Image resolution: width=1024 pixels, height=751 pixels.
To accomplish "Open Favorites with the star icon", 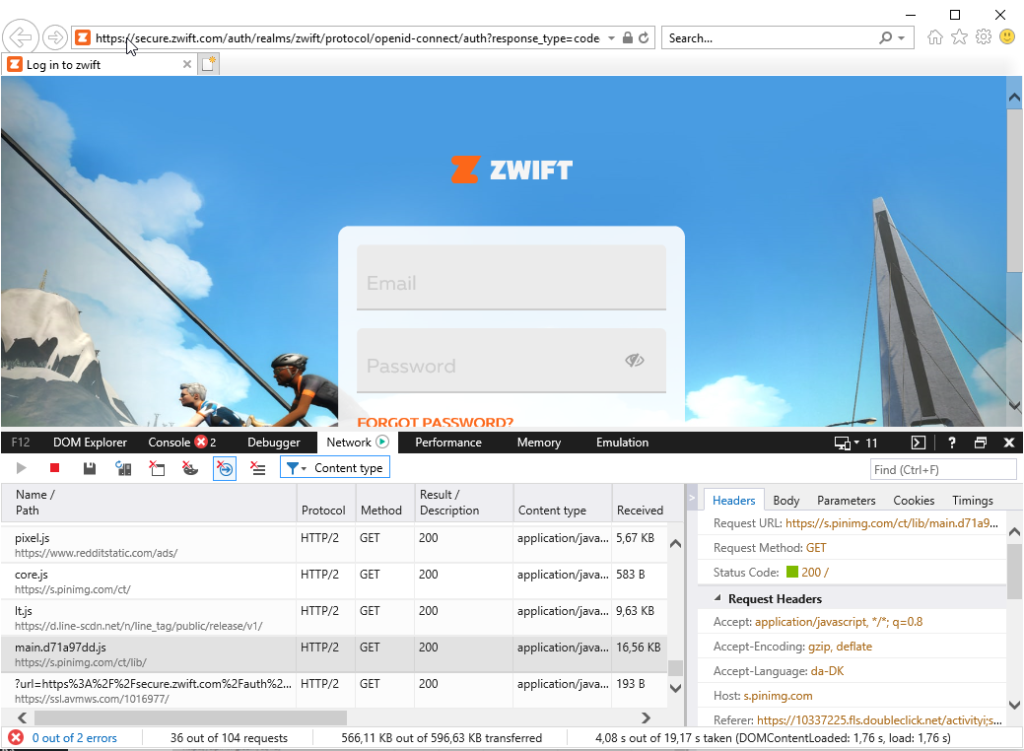I will click(959, 37).
